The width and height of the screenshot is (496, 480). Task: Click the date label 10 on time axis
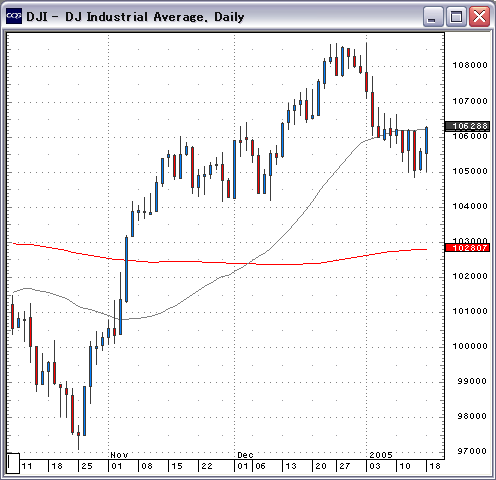point(405,466)
